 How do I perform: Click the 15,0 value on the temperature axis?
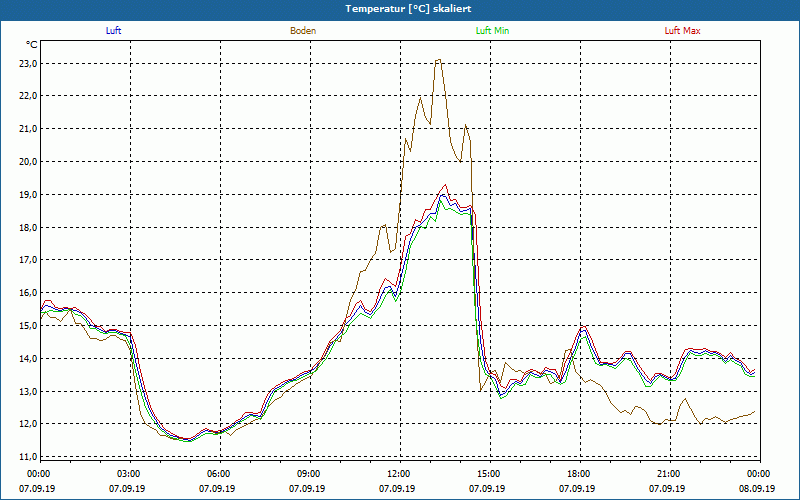(28, 326)
